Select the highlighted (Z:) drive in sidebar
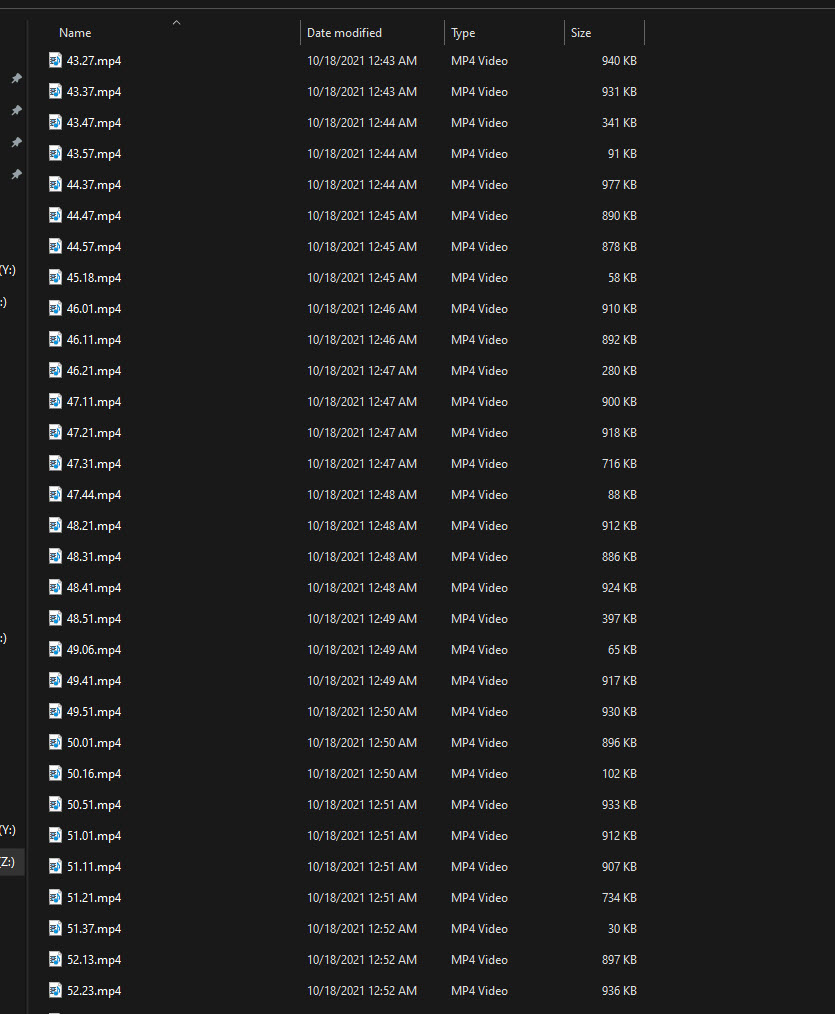The height and width of the screenshot is (1014, 835). 8,861
